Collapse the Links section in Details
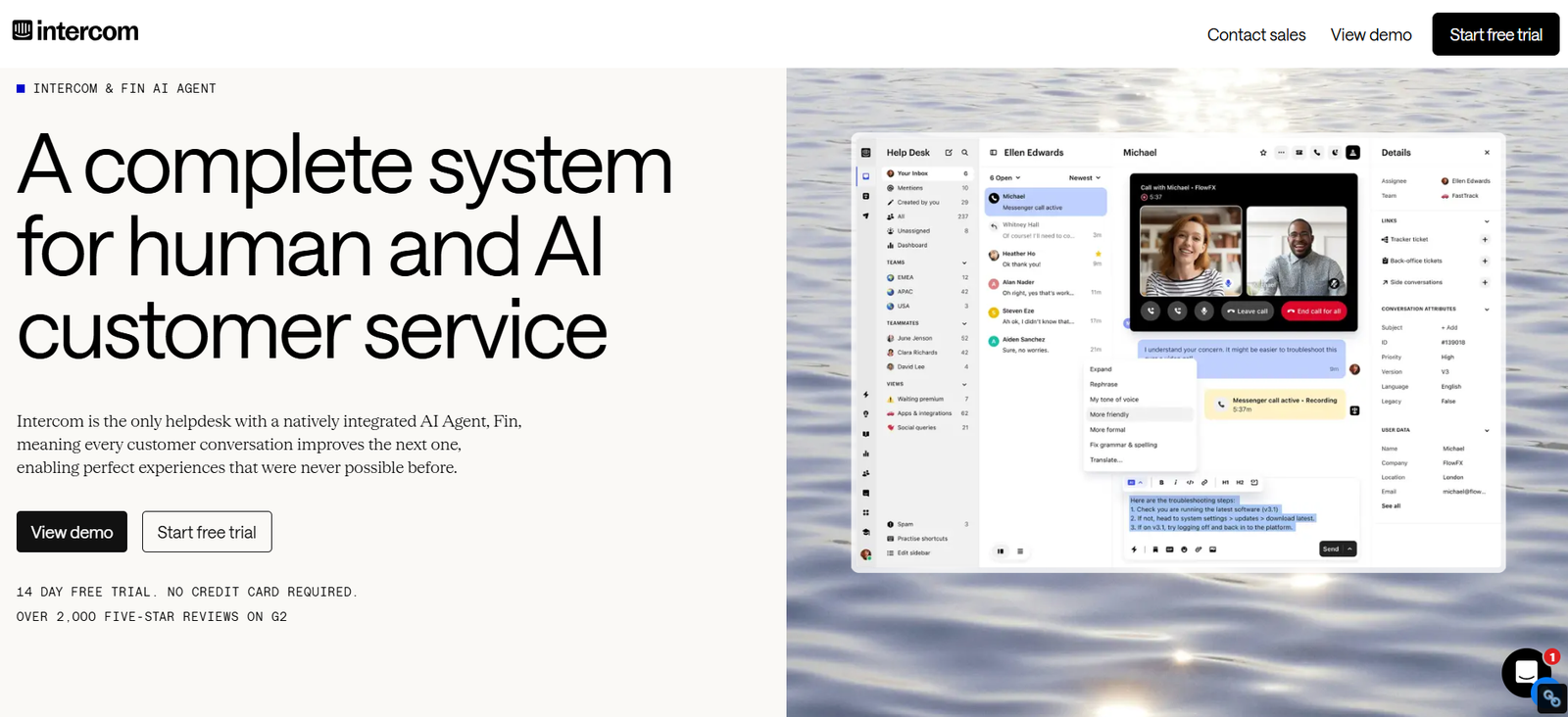The height and width of the screenshot is (717, 1568). point(1487,221)
